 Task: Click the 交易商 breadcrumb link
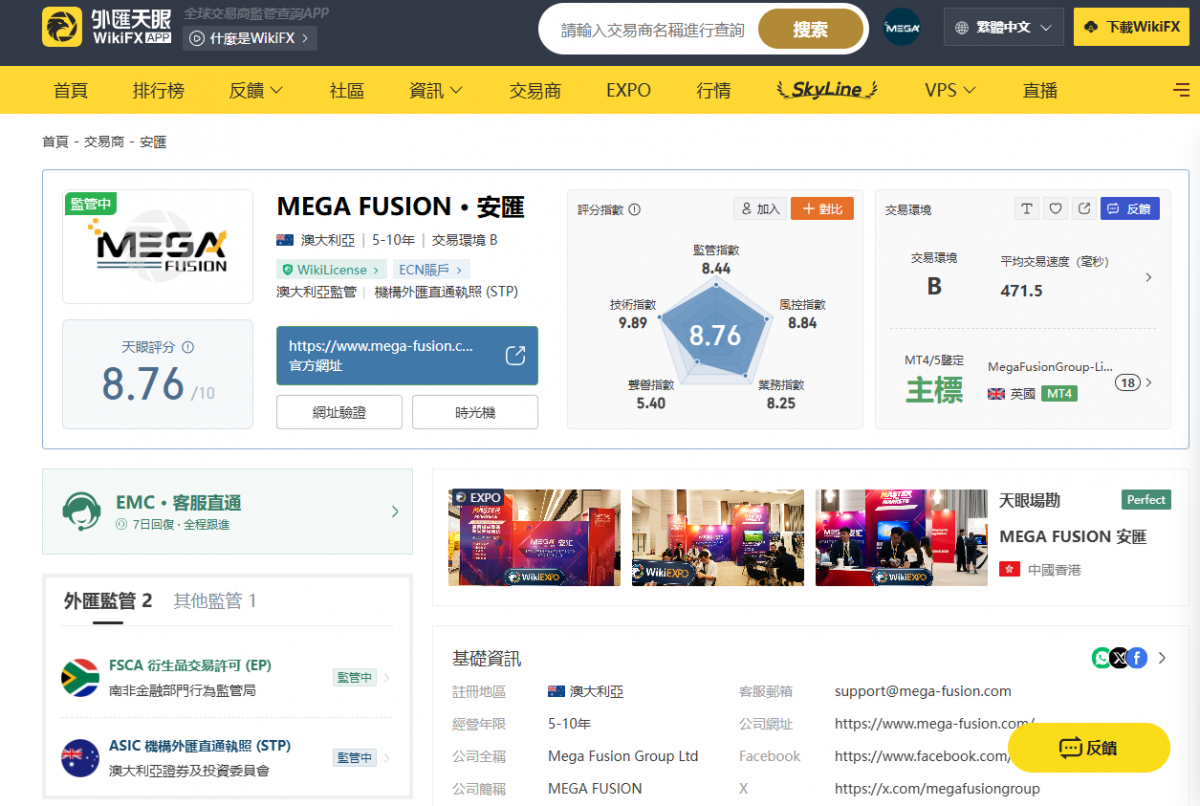coord(104,142)
